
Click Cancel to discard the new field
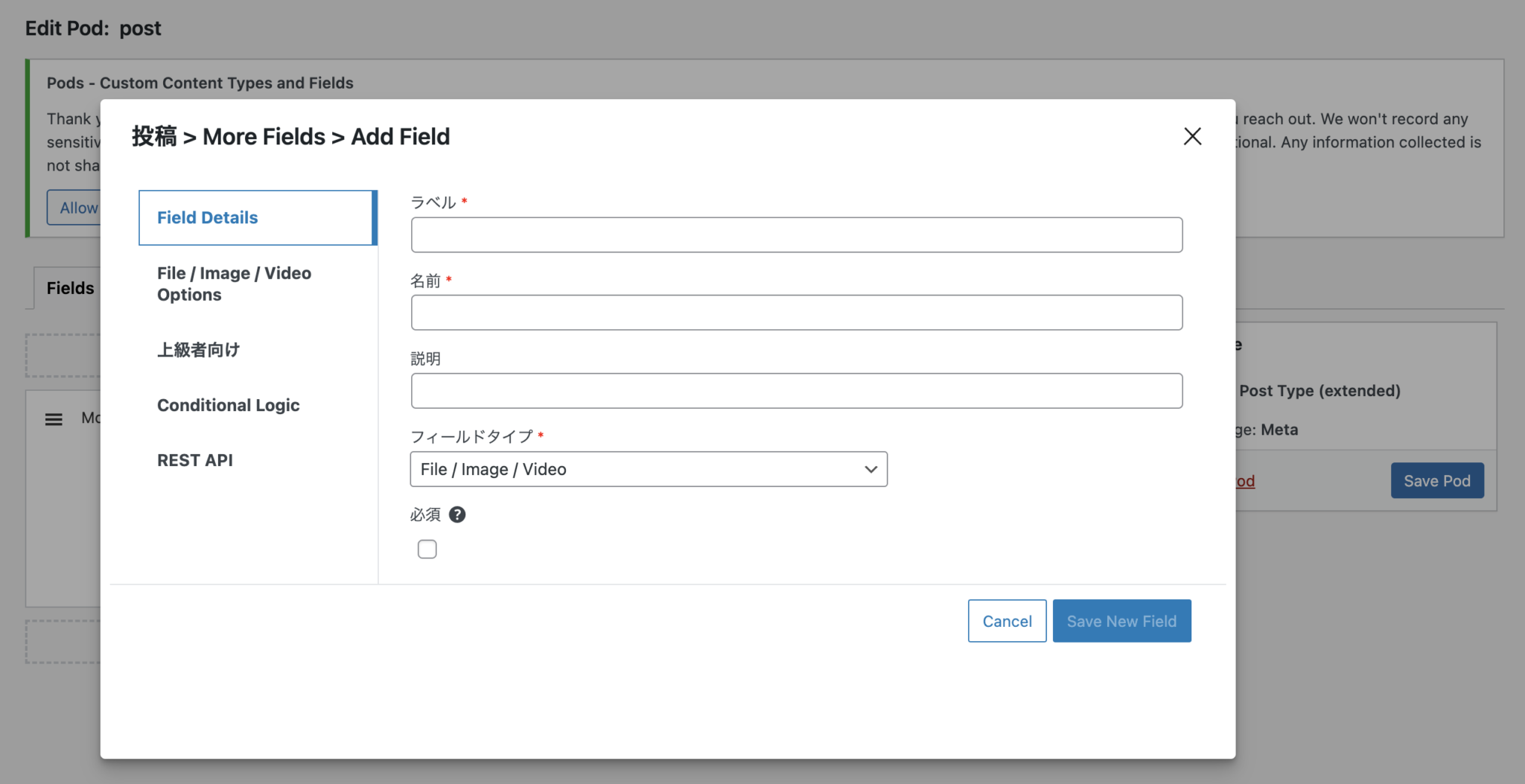[x=1006, y=620]
